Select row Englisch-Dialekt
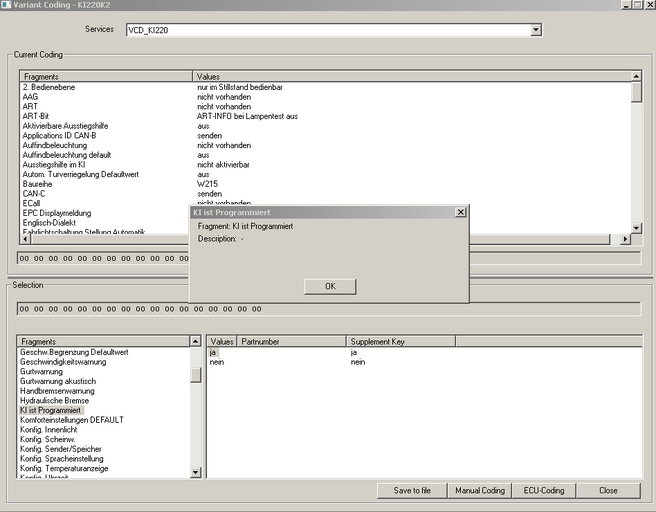The image size is (656, 512). click(49, 223)
